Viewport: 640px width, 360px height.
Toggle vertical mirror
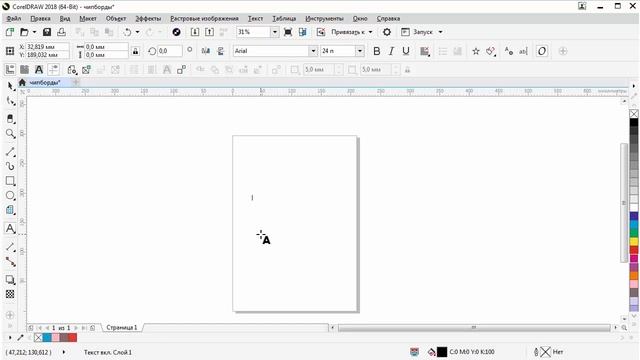(x=220, y=51)
